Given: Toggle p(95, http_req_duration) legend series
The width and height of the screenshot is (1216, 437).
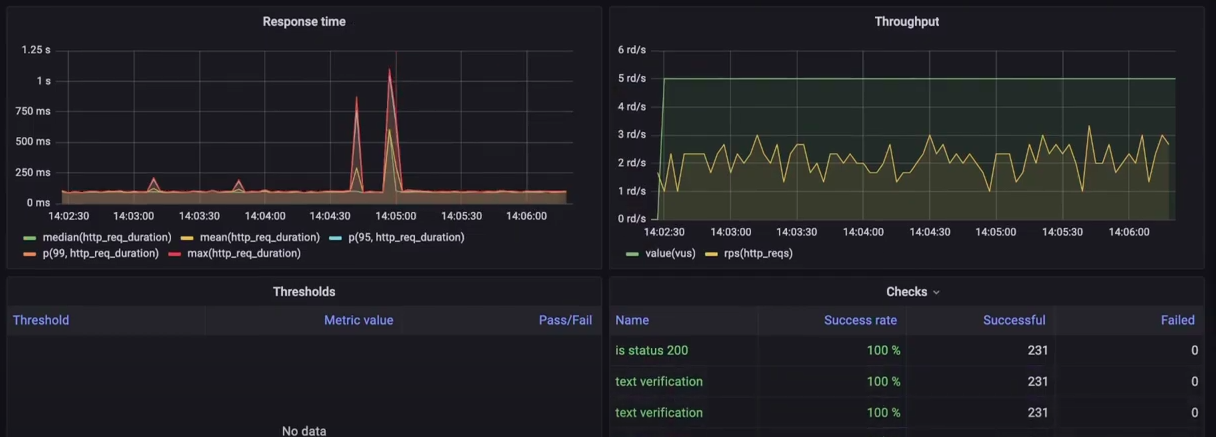Looking at the screenshot, I should coord(406,237).
